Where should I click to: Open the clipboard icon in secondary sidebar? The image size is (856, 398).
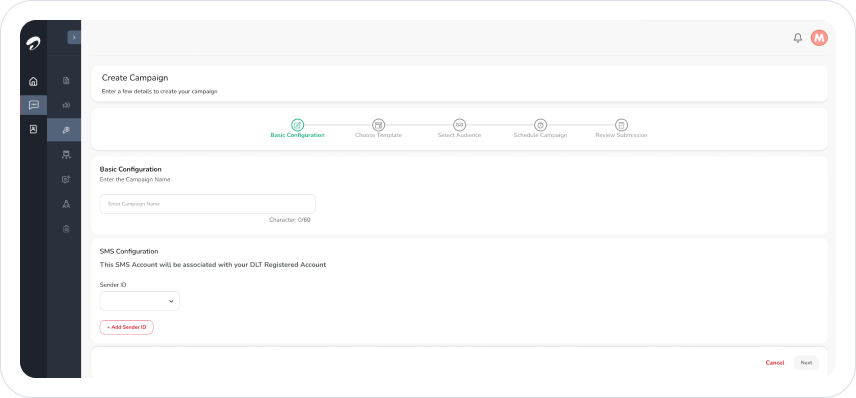coord(66,229)
